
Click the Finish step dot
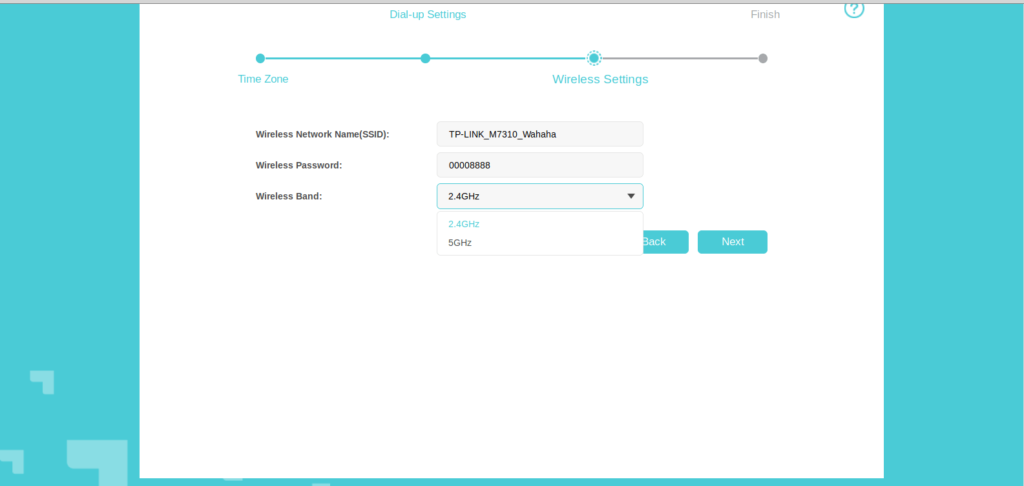click(763, 58)
